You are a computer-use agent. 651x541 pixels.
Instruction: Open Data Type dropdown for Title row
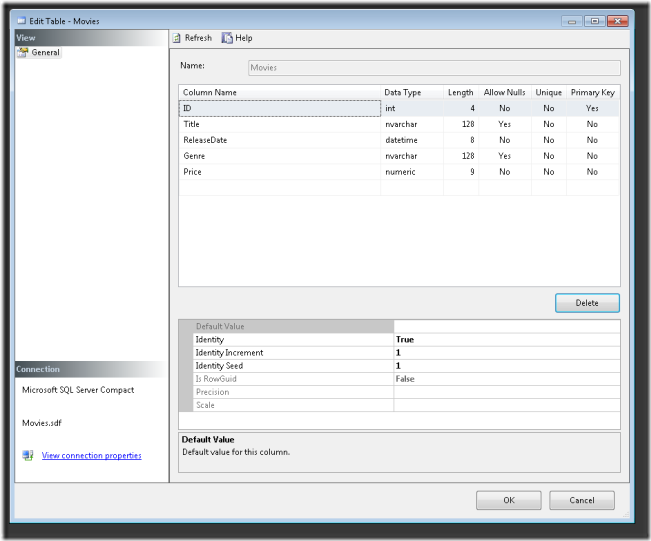412,124
